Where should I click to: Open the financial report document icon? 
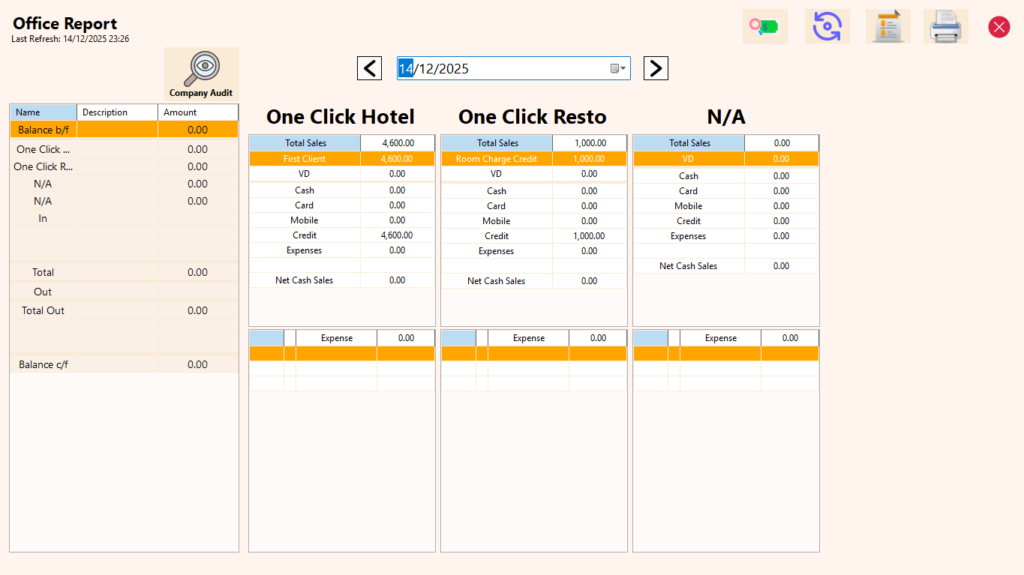point(887,26)
